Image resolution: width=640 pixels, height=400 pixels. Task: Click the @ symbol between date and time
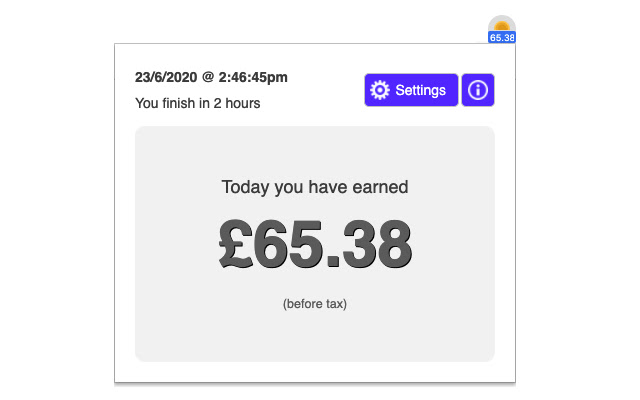(208, 77)
